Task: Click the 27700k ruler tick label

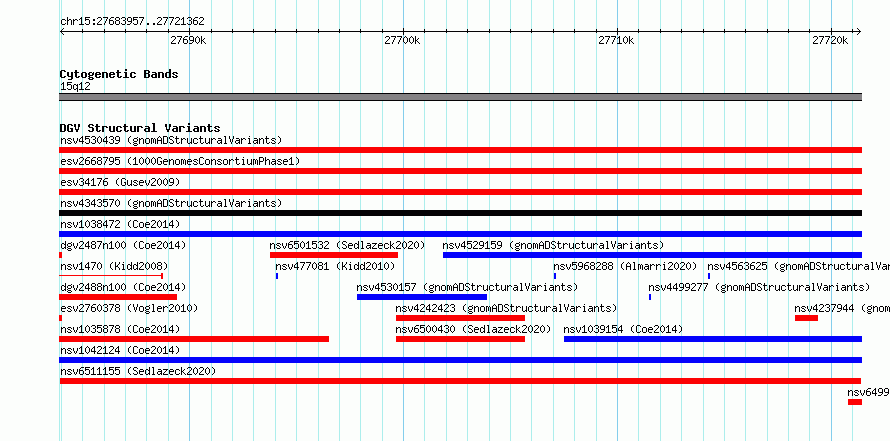Action: click(x=402, y=40)
